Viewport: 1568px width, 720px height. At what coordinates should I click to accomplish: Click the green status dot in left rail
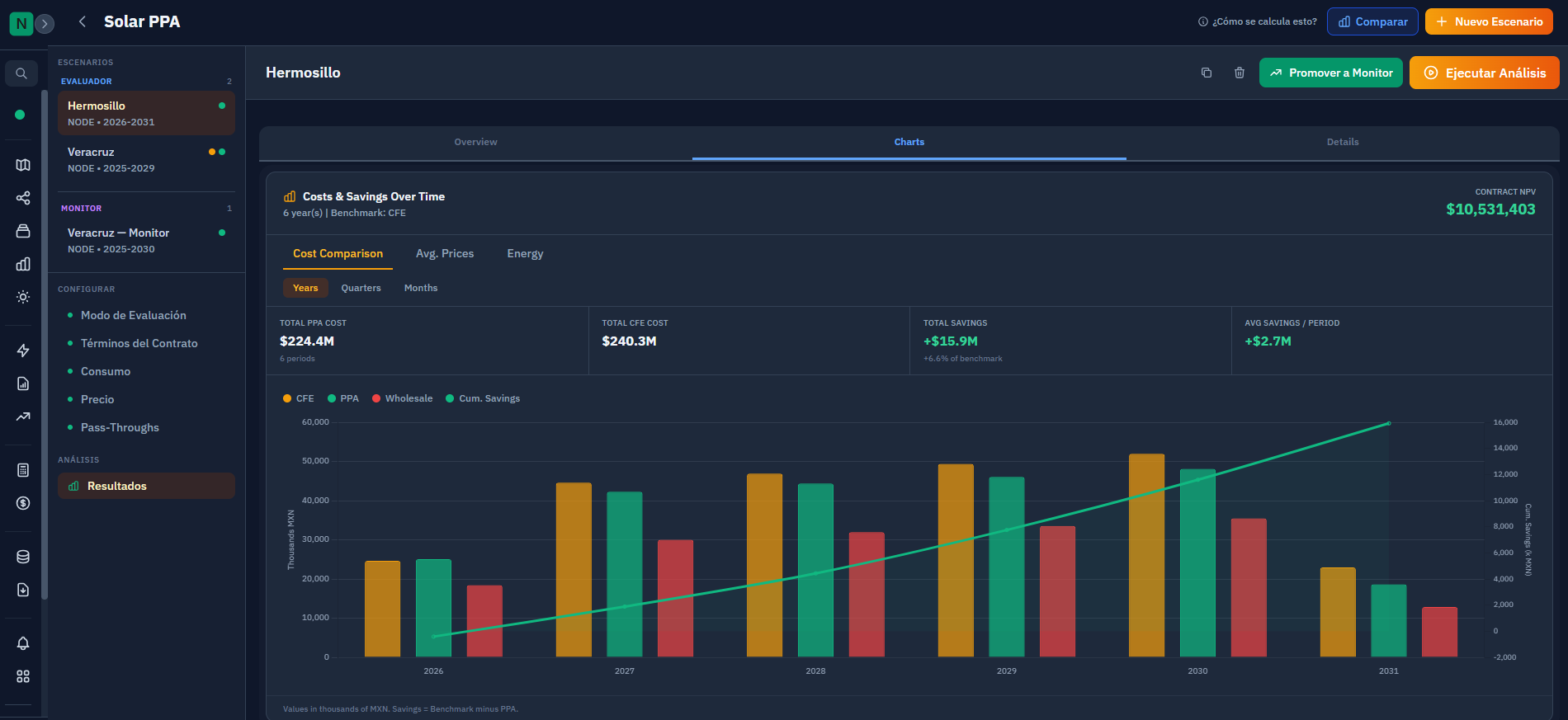coord(20,115)
